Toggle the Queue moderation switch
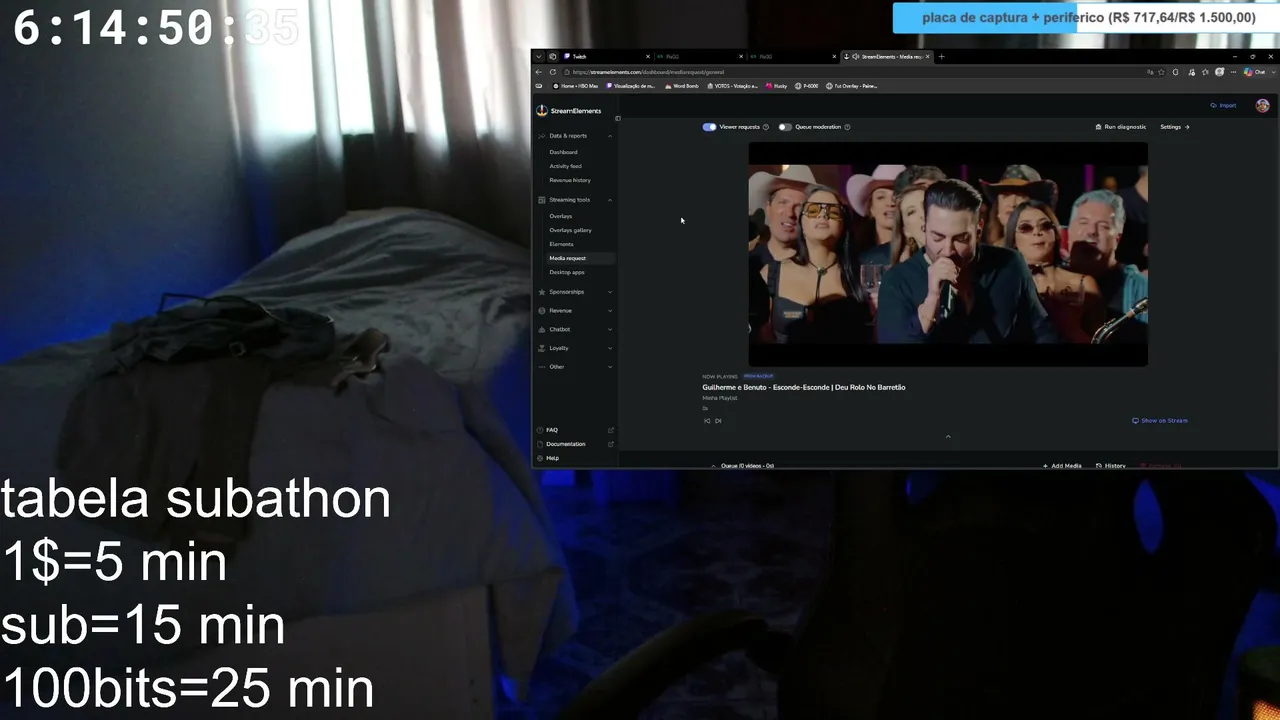 [x=785, y=127]
